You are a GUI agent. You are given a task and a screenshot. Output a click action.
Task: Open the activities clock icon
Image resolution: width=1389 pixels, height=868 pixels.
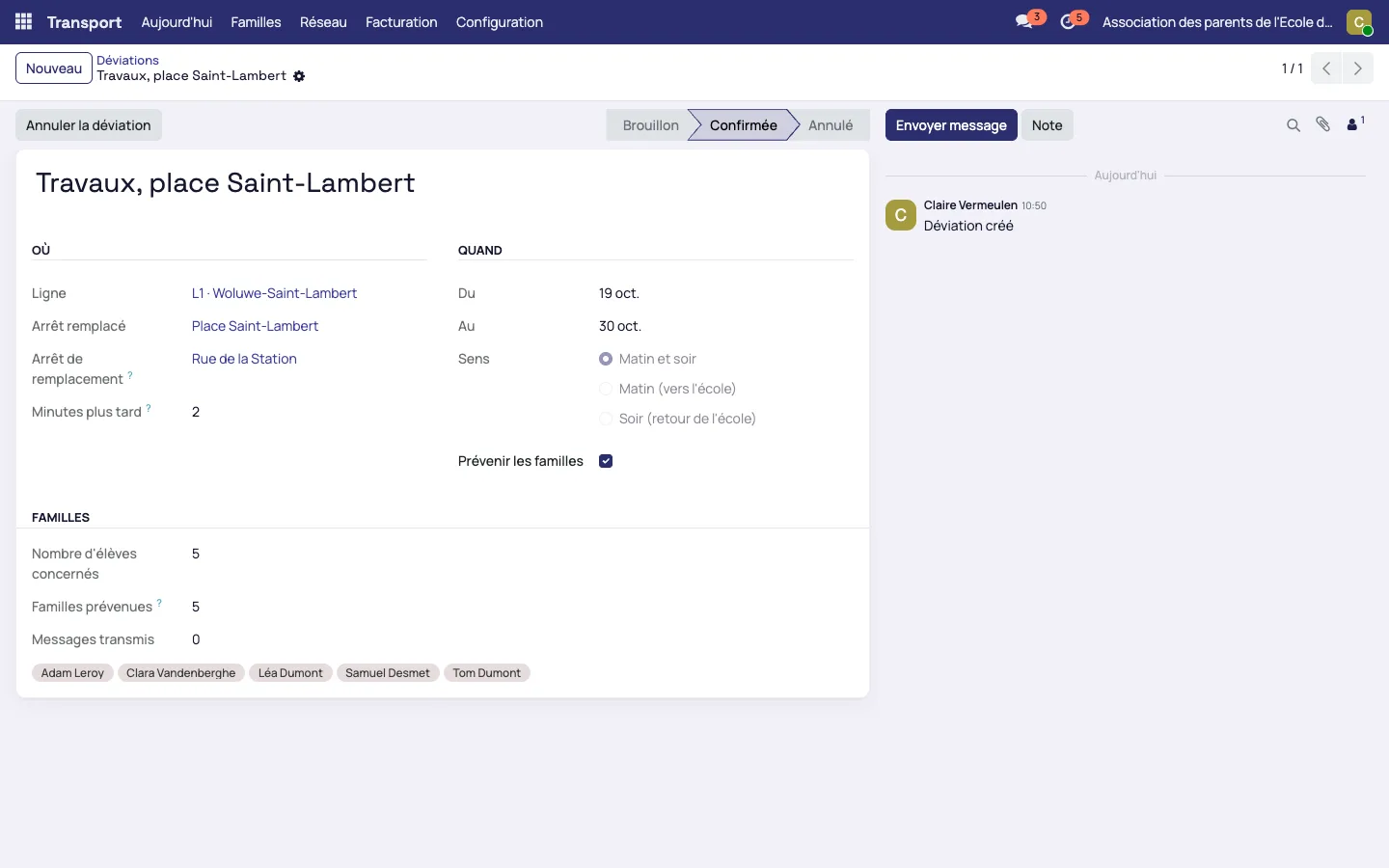(x=1068, y=21)
